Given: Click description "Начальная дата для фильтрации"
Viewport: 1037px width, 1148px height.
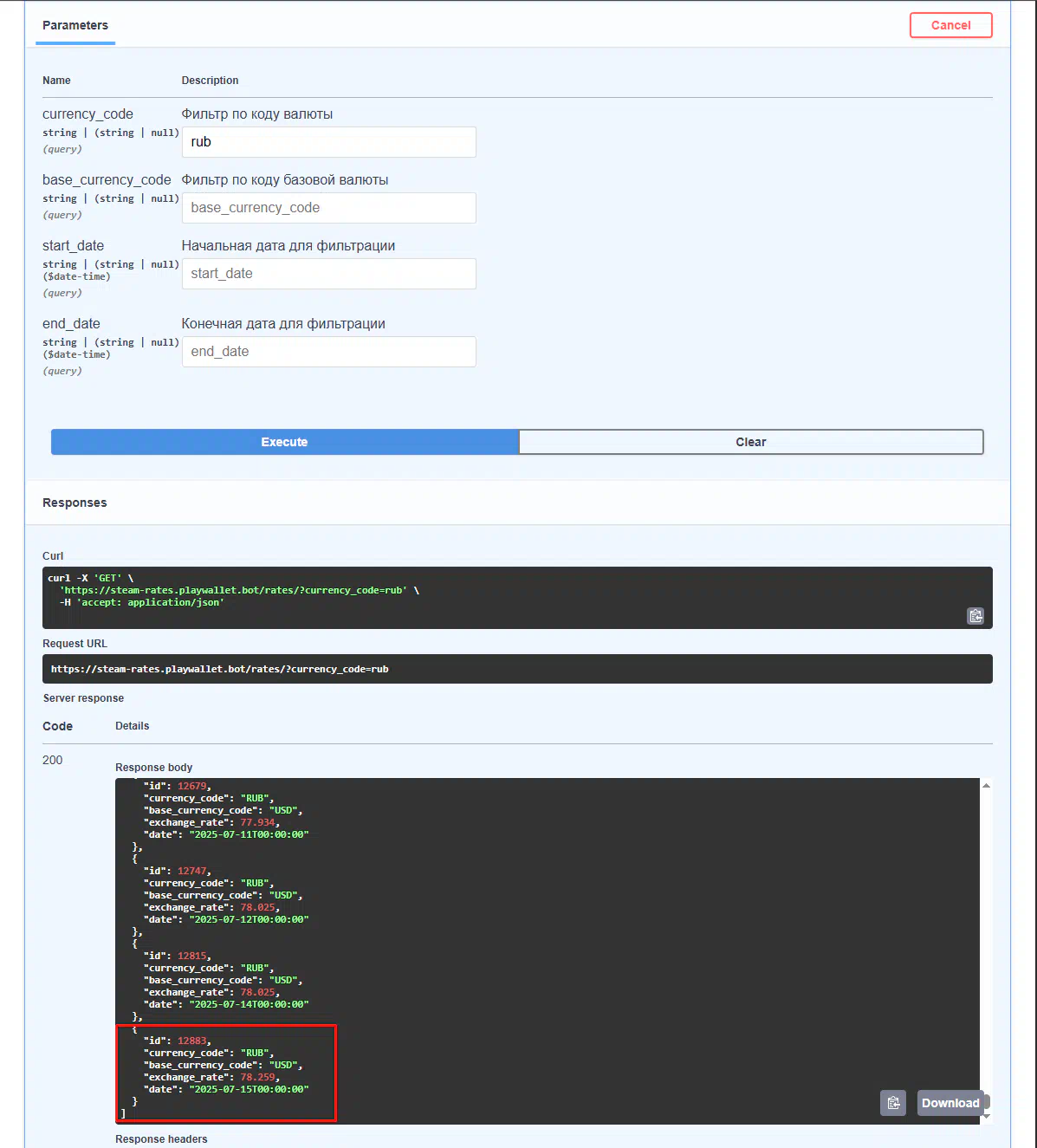Looking at the screenshot, I should point(288,246).
